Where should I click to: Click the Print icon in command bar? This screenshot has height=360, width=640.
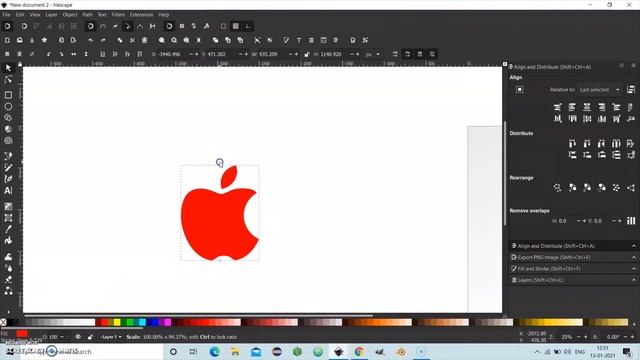[x=44, y=40]
